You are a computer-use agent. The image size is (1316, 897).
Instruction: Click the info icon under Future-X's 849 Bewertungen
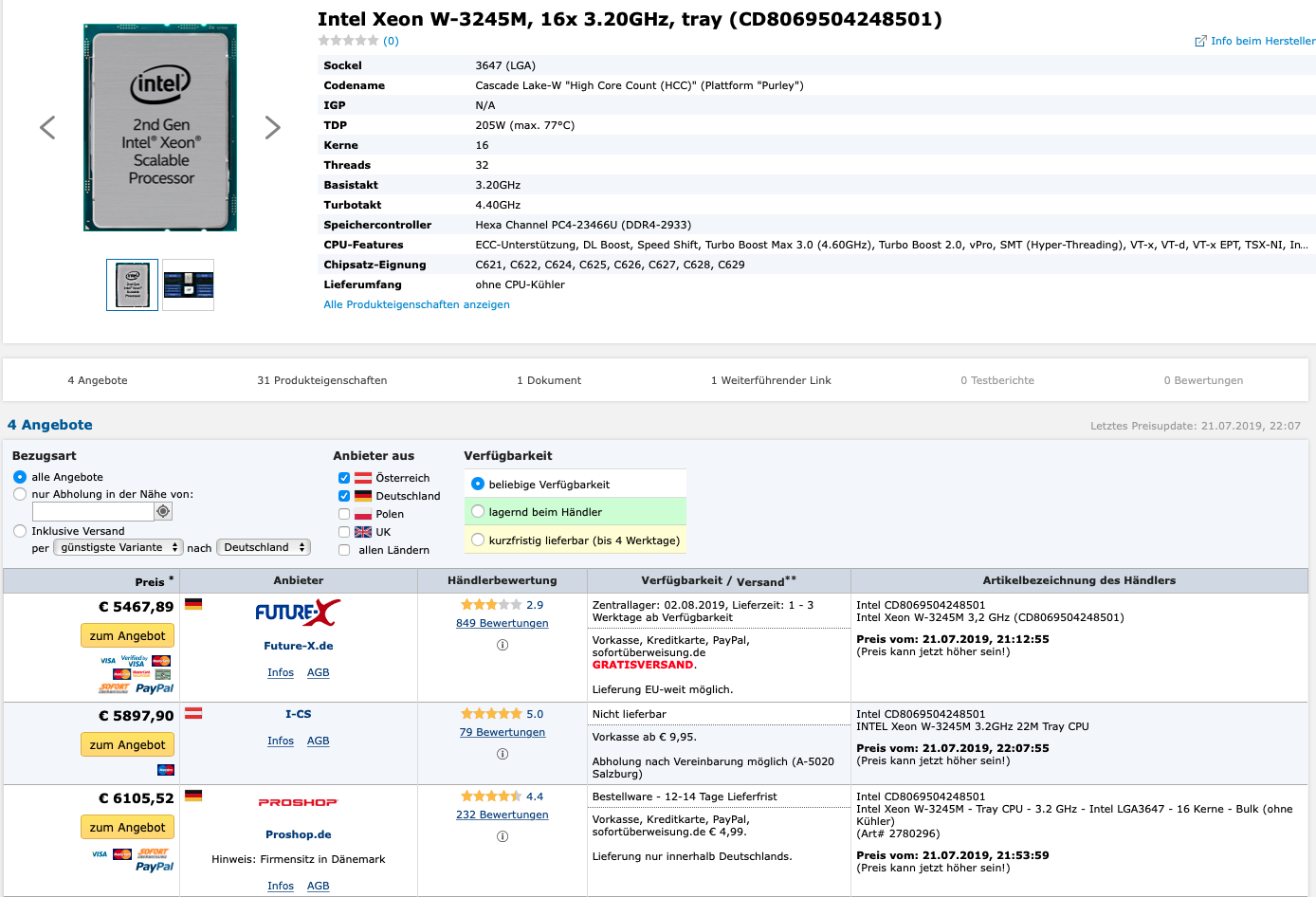coord(503,645)
